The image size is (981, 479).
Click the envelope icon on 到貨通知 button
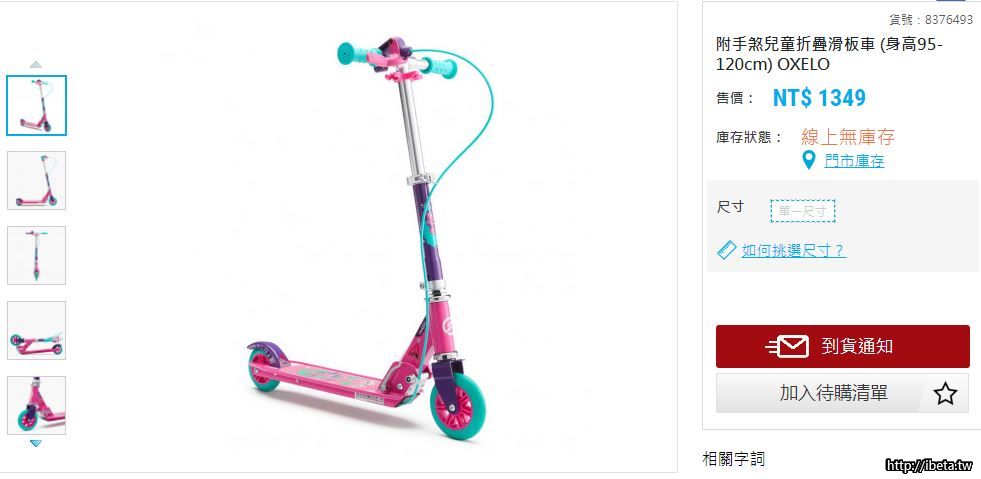787,346
